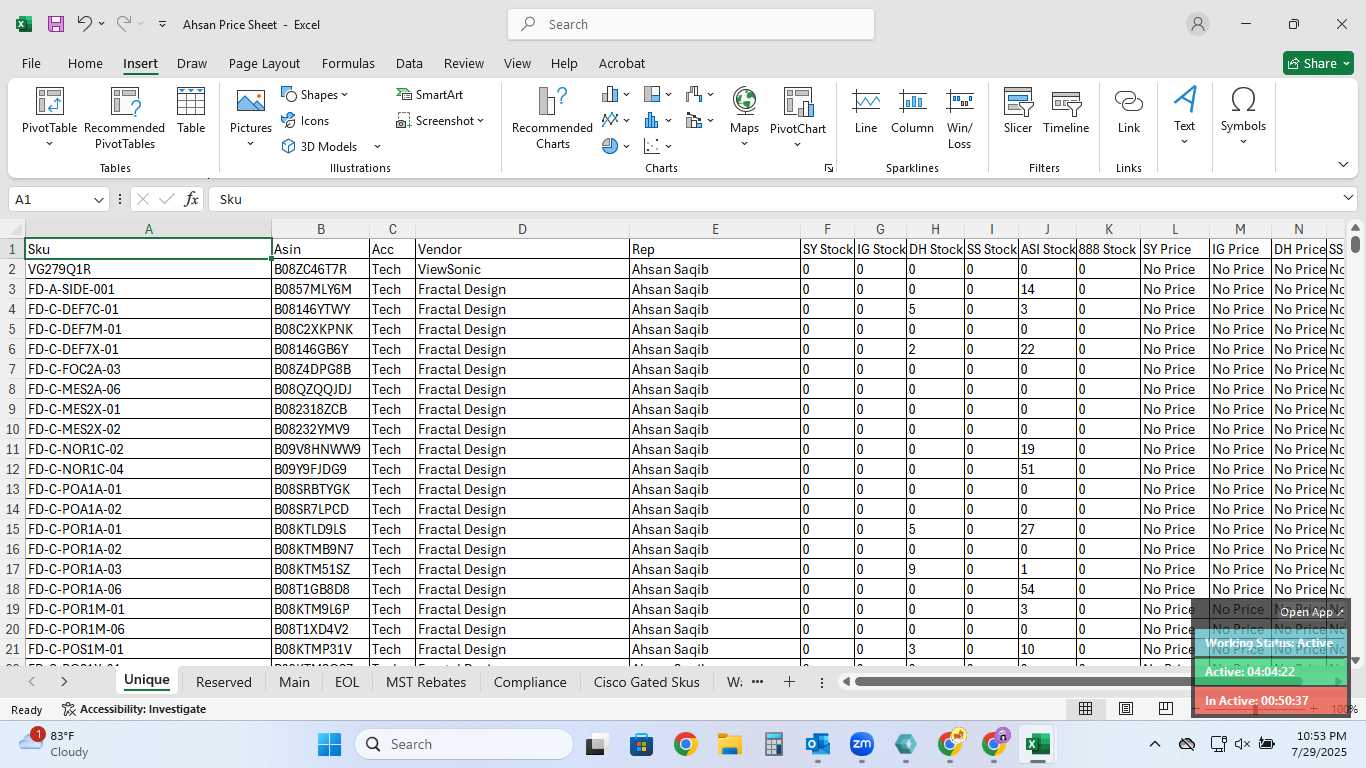Image resolution: width=1366 pixels, height=768 pixels.
Task: Open the account profile button
Action: point(1197,24)
